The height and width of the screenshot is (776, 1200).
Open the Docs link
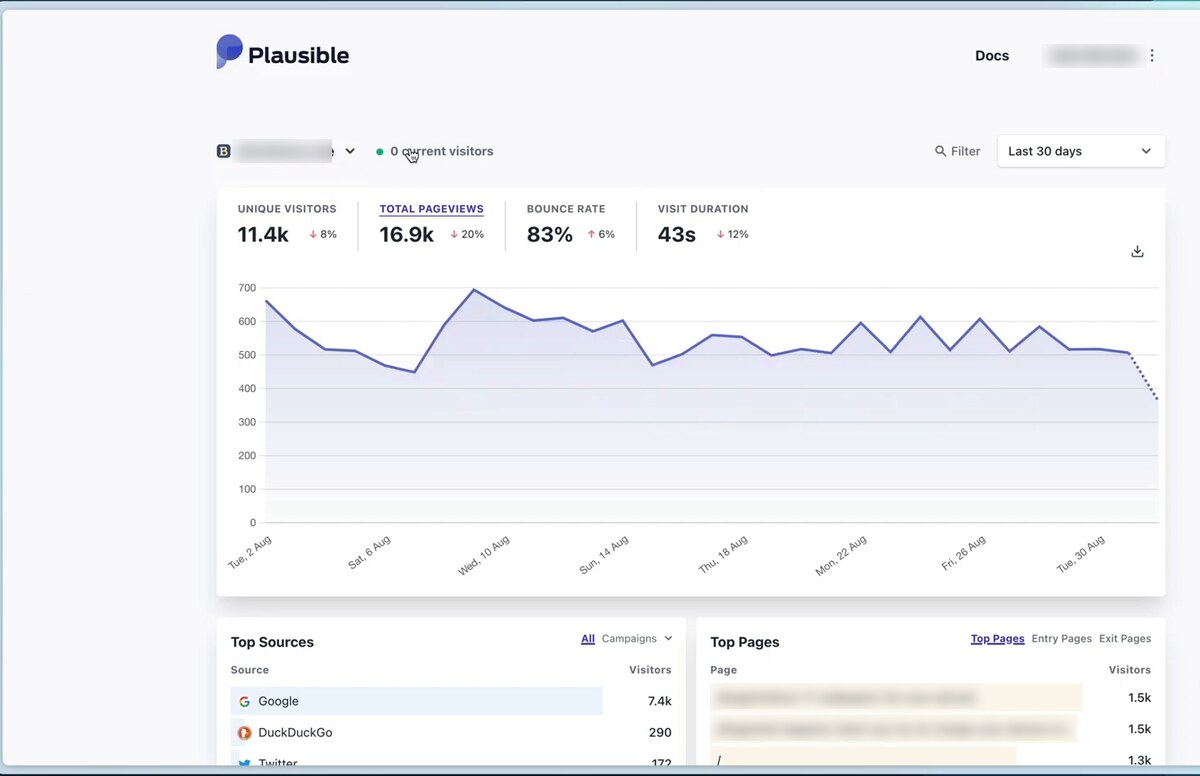[992, 56]
